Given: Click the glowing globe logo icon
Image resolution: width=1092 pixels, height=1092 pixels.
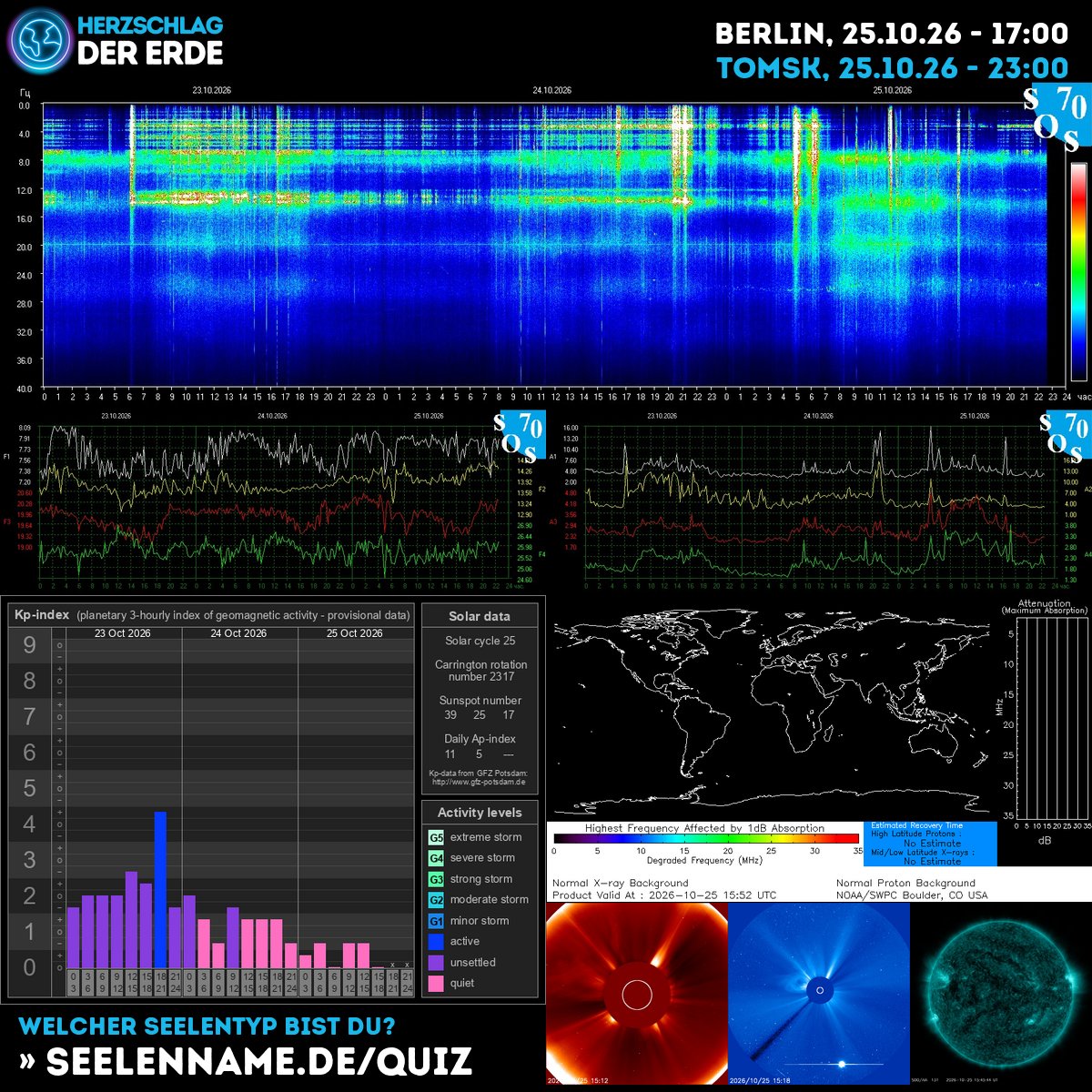Looking at the screenshot, I should [x=40, y=42].
